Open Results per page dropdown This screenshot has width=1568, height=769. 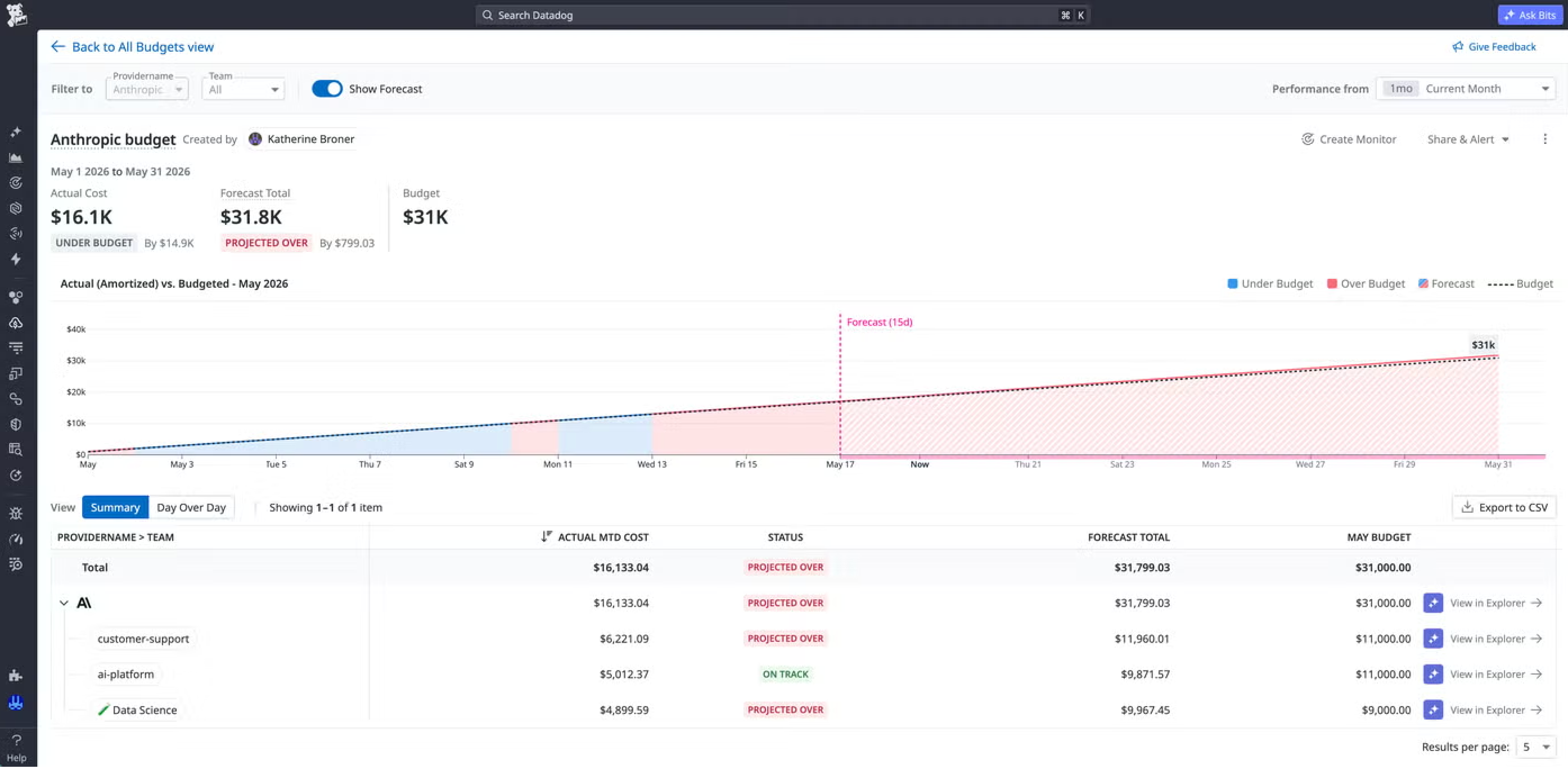click(x=1536, y=747)
